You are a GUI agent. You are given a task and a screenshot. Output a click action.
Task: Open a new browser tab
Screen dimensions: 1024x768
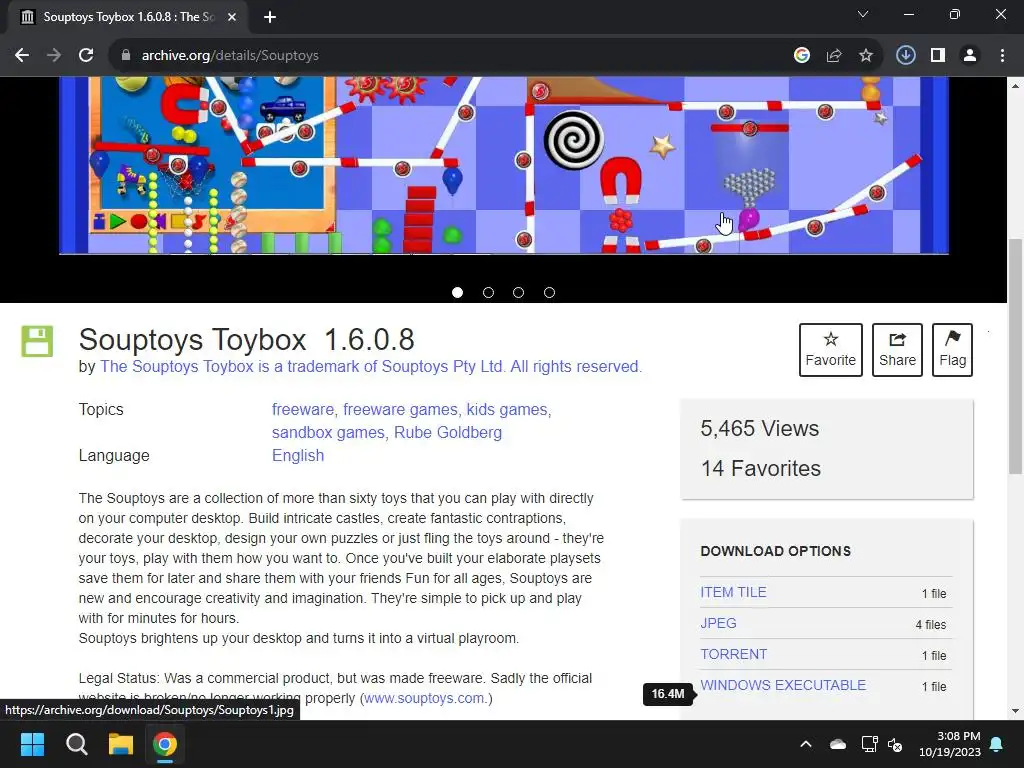270,17
